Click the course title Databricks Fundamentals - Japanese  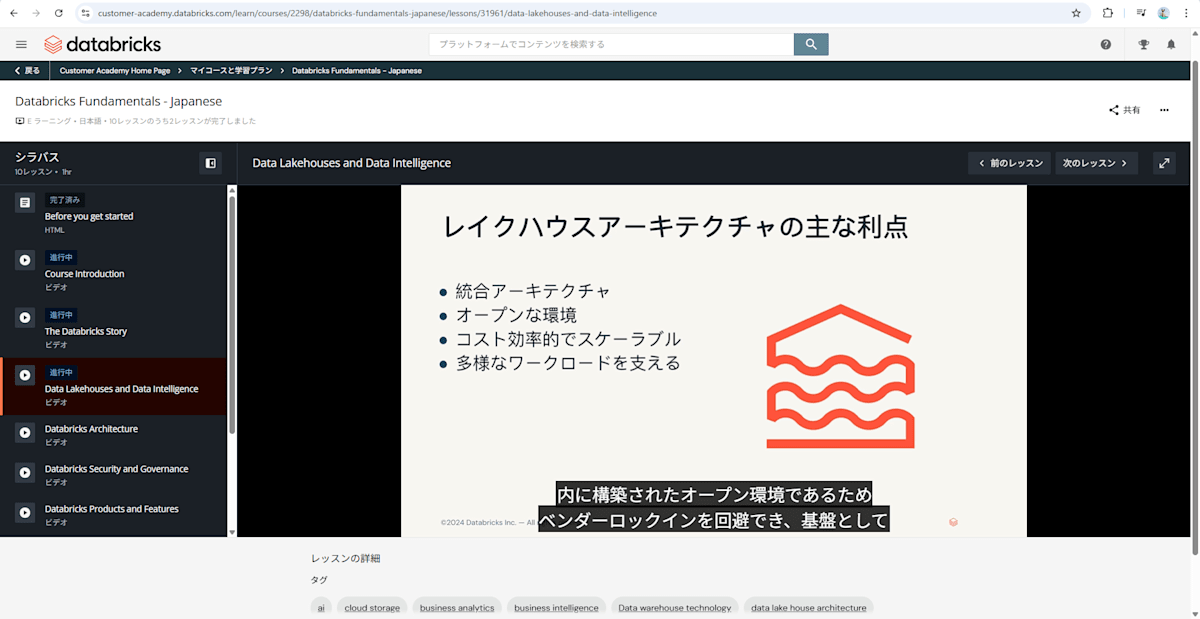coord(118,101)
